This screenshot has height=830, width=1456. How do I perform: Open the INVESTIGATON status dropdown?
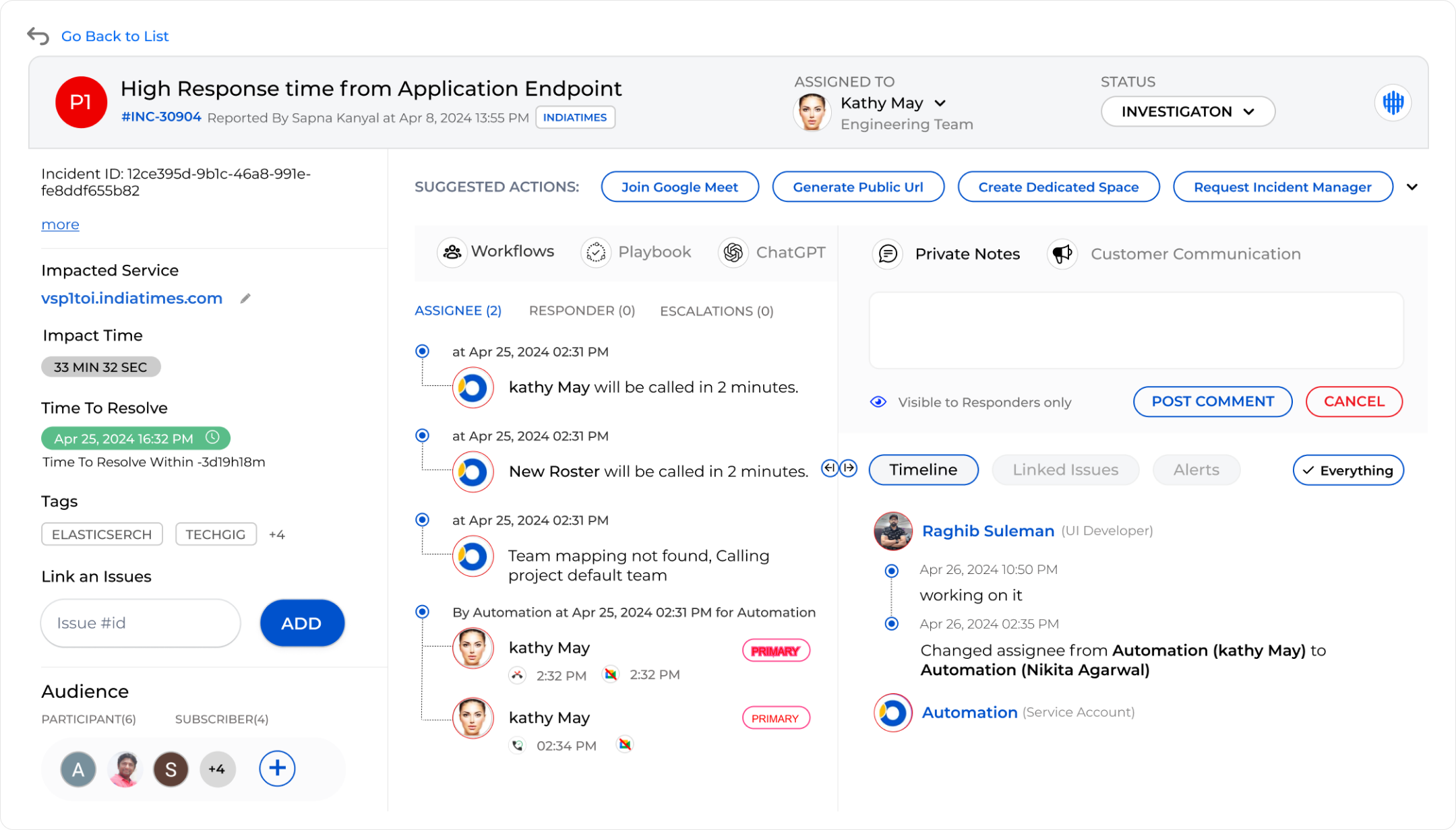click(1187, 112)
